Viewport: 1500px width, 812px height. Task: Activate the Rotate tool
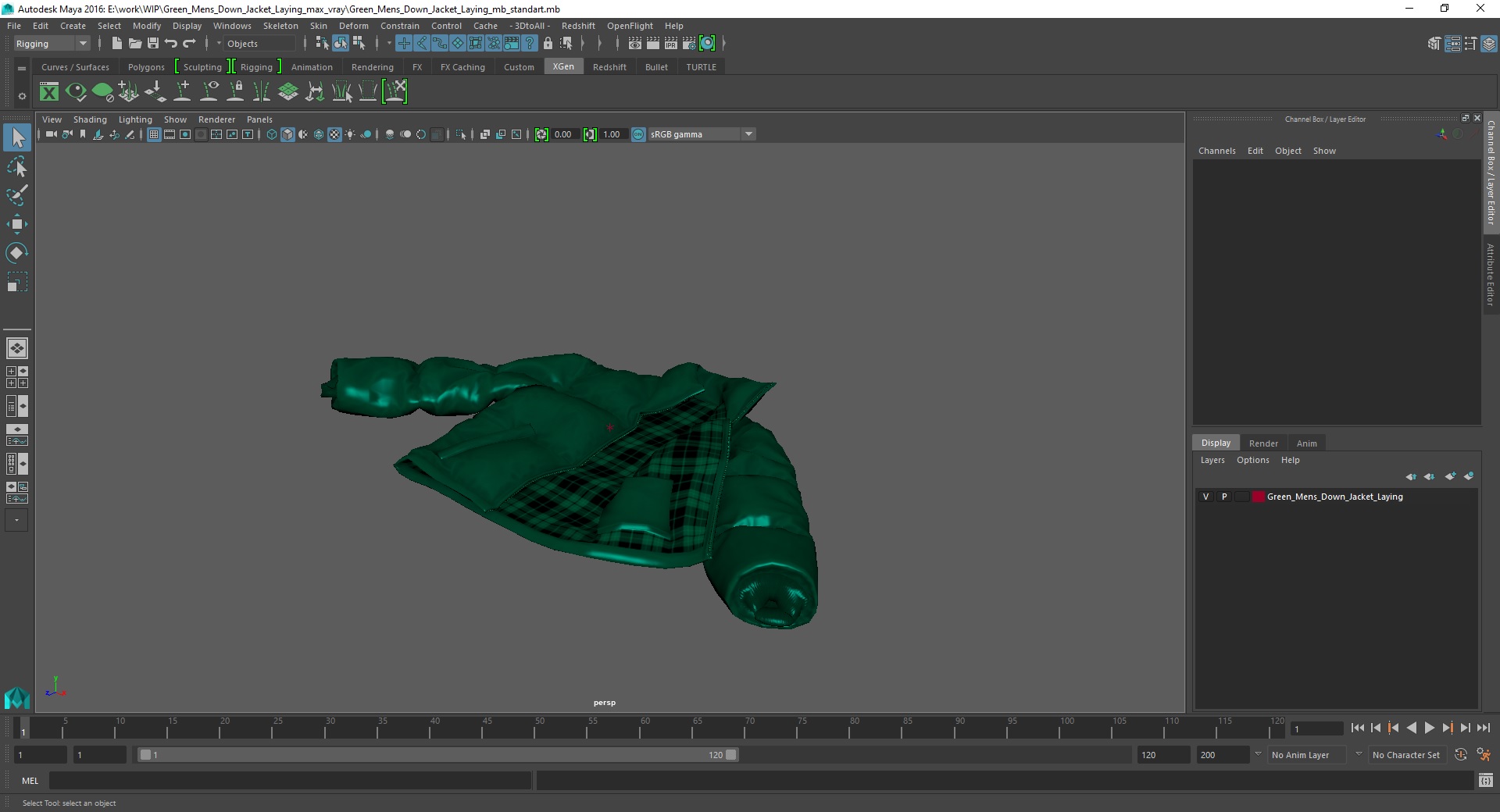tap(17, 253)
